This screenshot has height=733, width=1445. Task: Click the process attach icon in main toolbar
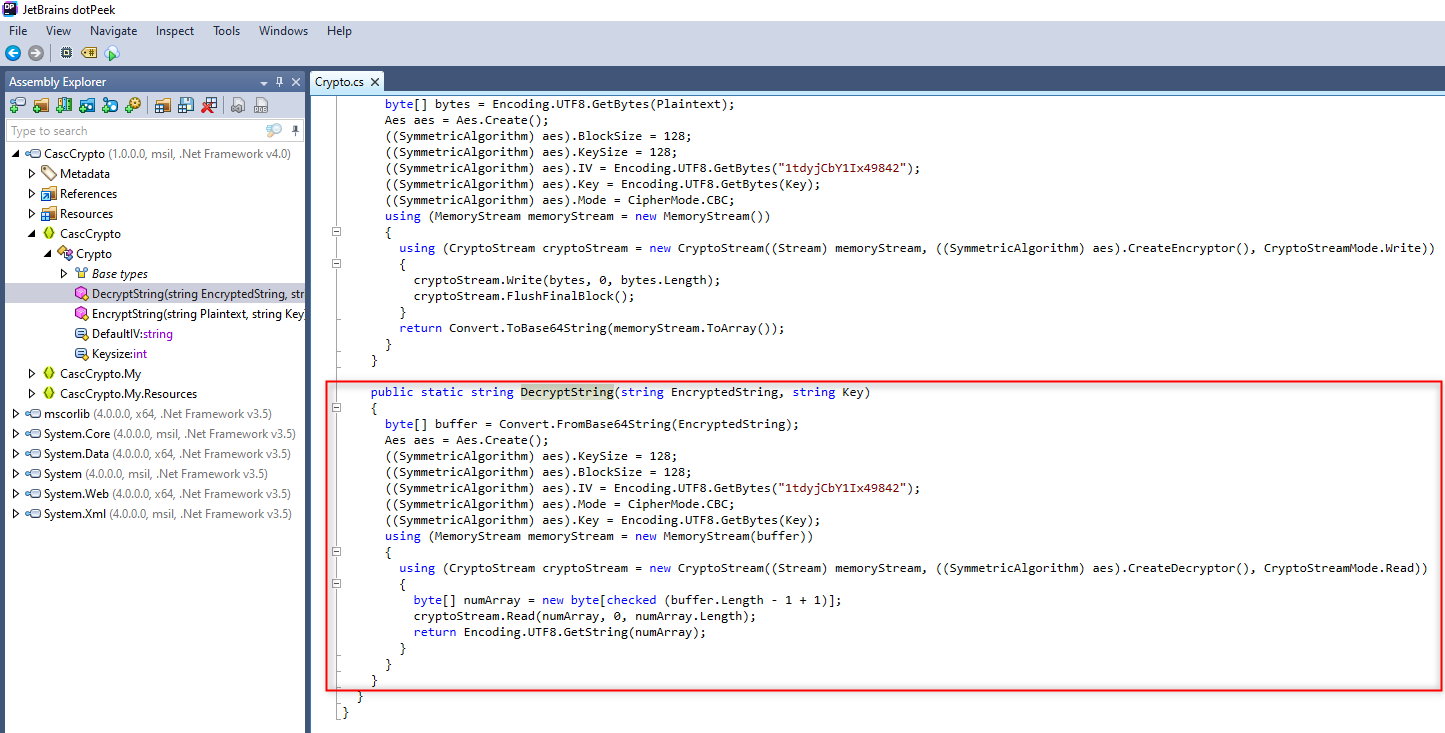(66, 52)
